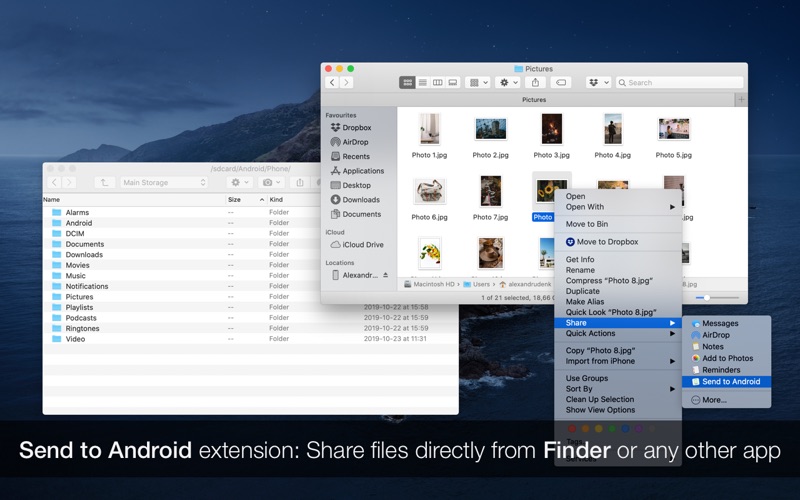
Task: Choose Move to Bin
Action: pos(618,224)
